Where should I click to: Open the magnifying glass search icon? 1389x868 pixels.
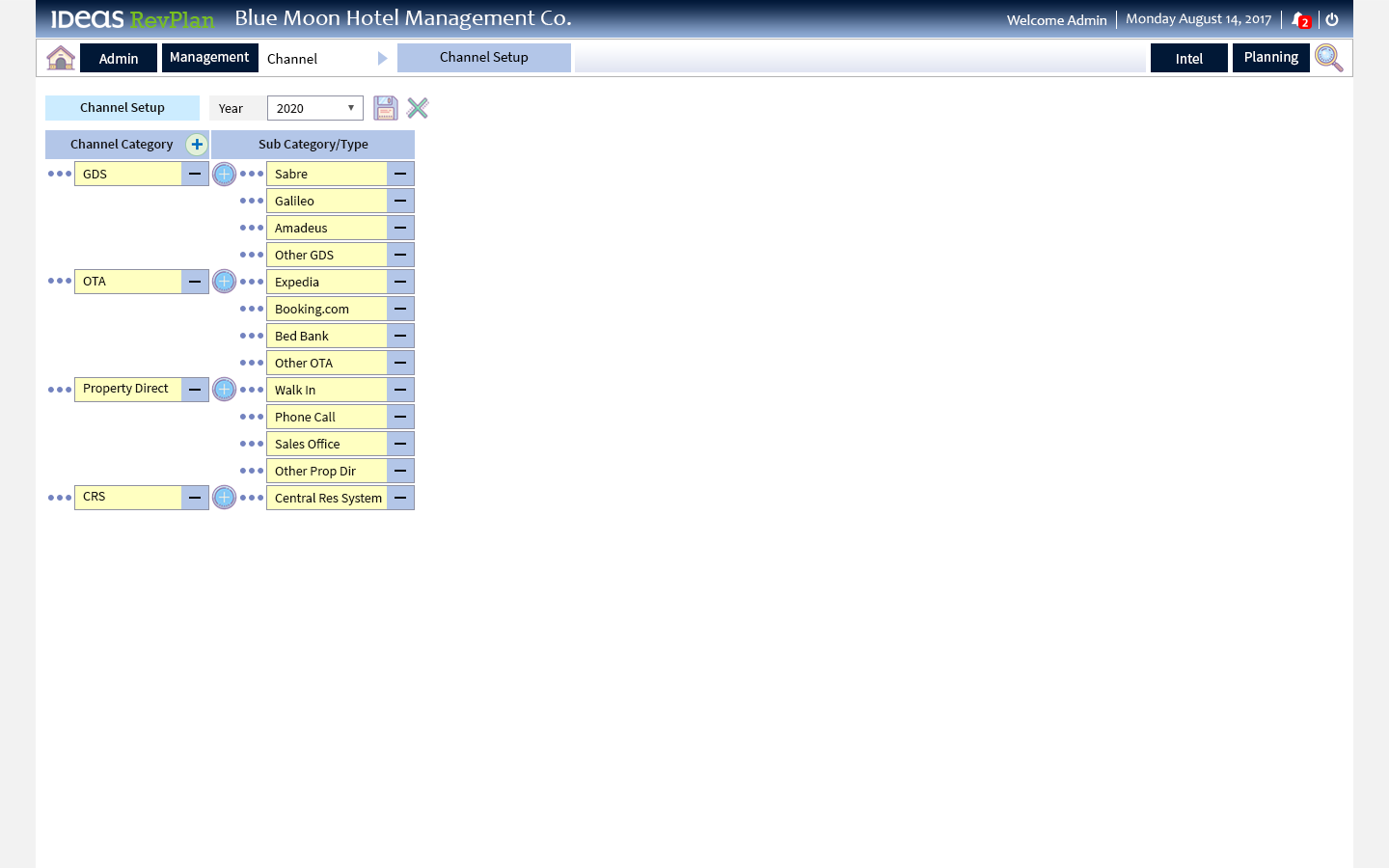(x=1328, y=58)
